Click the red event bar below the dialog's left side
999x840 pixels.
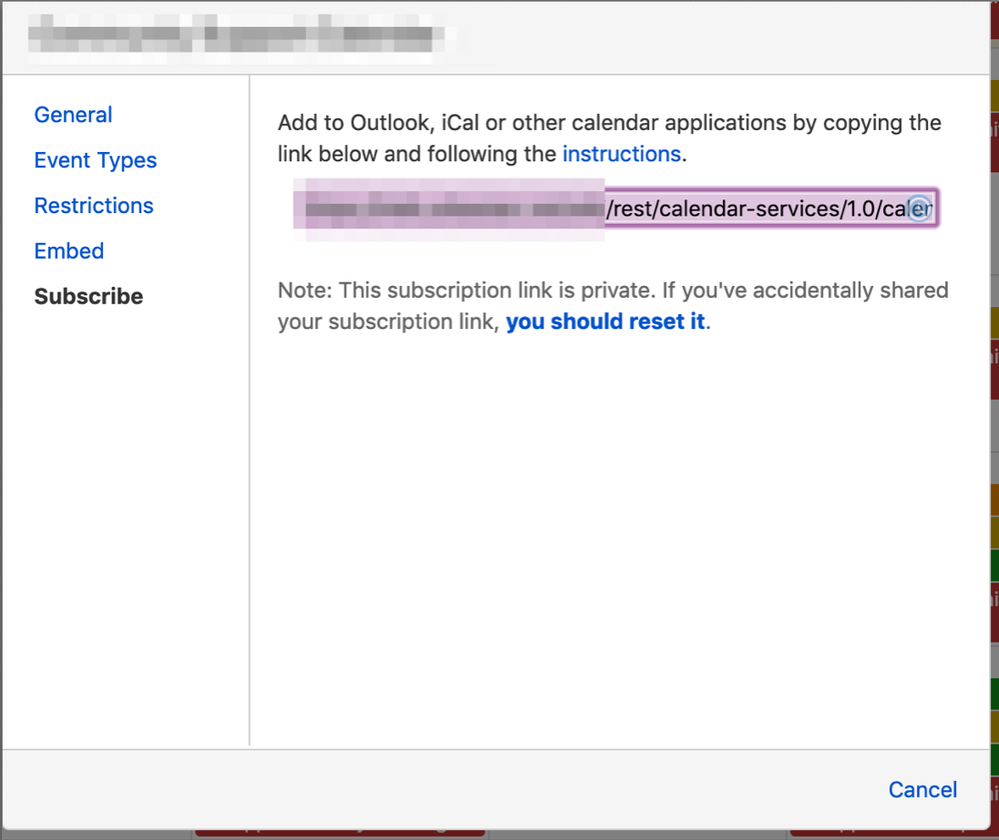click(x=340, y=833)
